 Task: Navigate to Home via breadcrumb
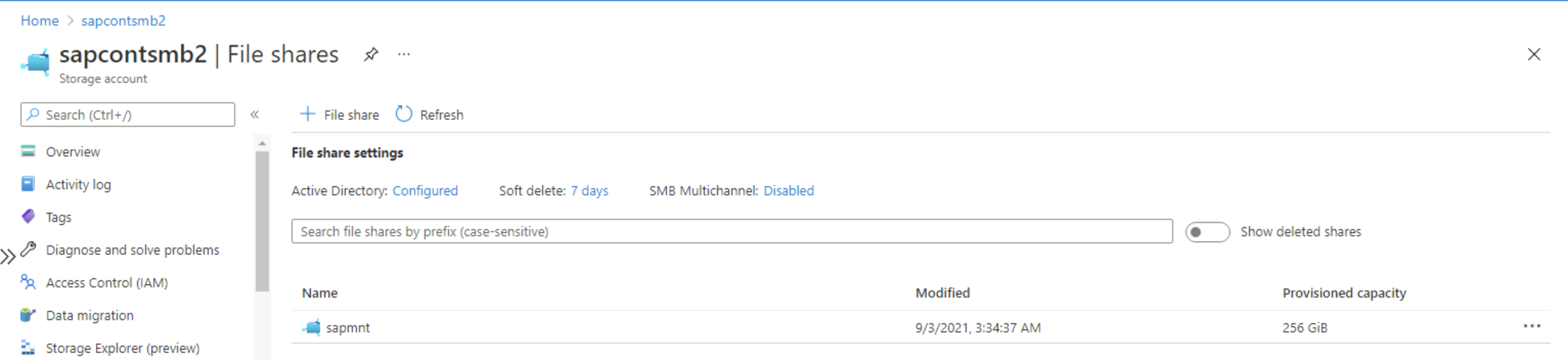pyautogui.click(x=39, y=20)
